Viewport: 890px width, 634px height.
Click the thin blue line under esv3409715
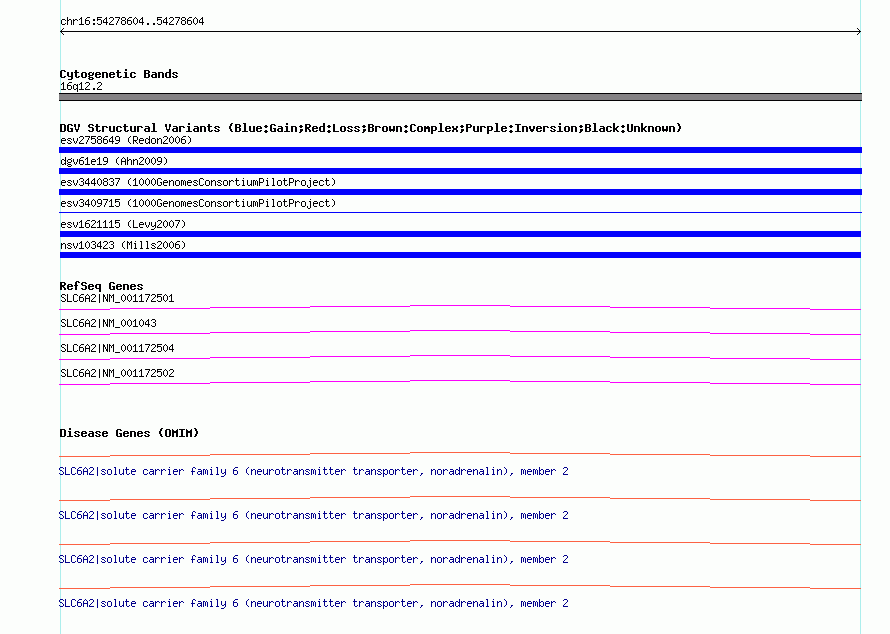tap(460, 212)
